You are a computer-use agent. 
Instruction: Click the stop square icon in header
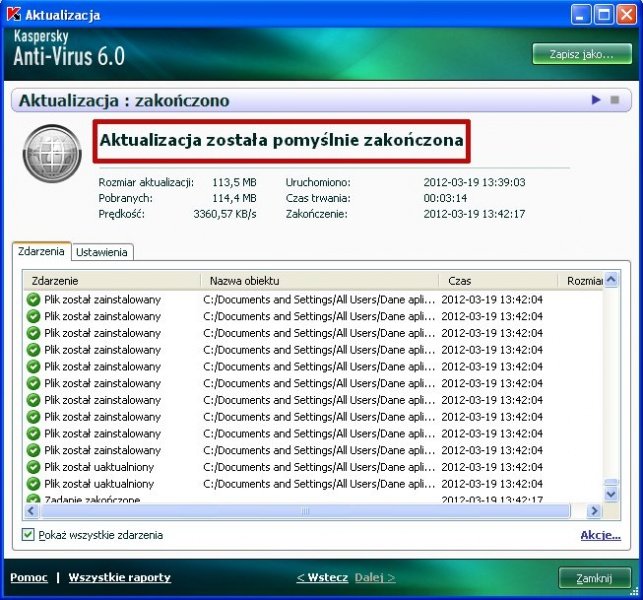pos(615,100)
